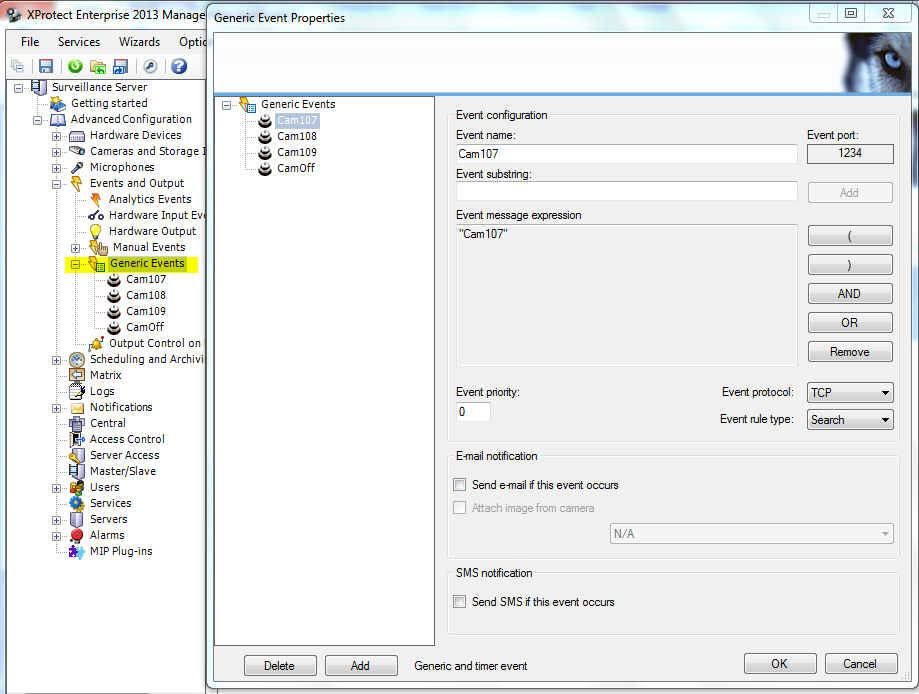Click the AND expression button
The image size is (919, 694).
[850, 294]
